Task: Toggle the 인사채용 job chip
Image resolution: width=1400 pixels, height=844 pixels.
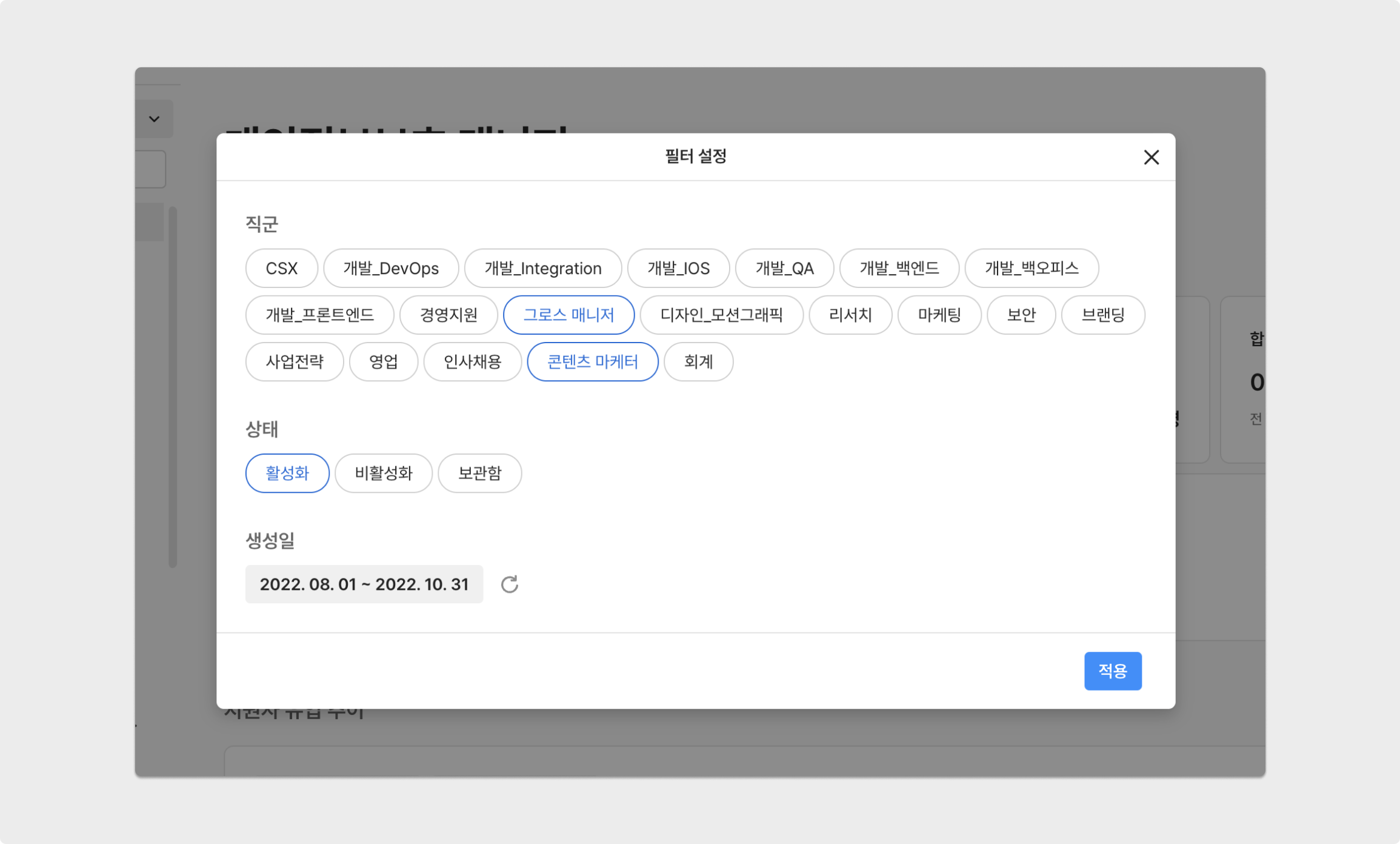Action: (x=472, y=361)
